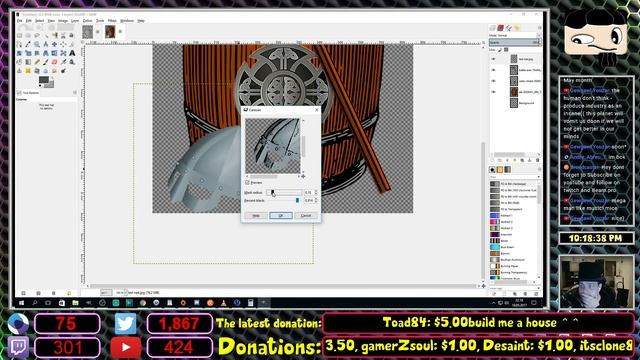Toggle lock alpha channel icon in Layers
Image resolution: width=640 pixels, height=360 pixels.
click(507, 50)
